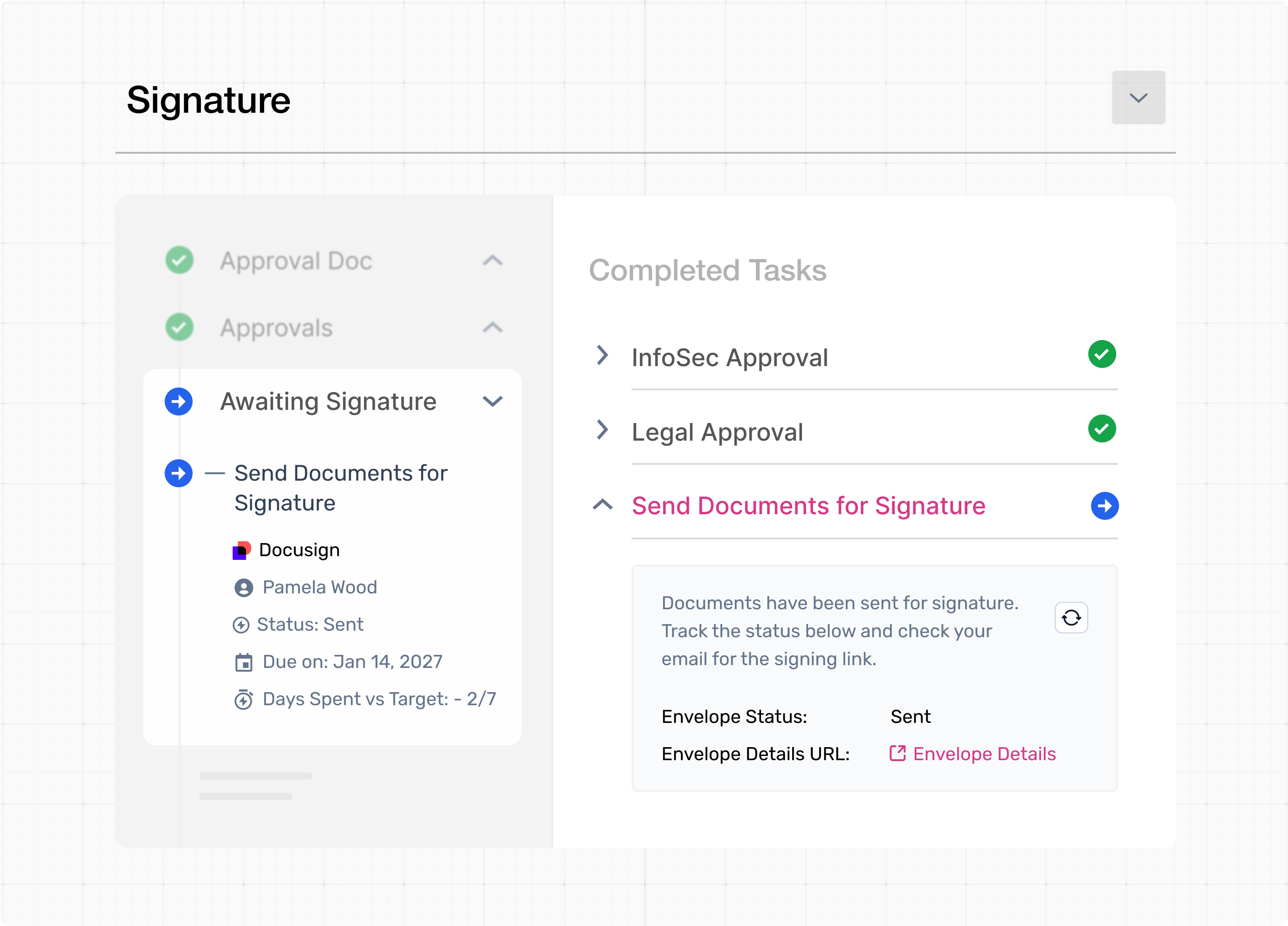Collapse Send Documents for Signature section
Image resolution: width=1288 pixels, height=926 pixels.
tap(603, 504)
